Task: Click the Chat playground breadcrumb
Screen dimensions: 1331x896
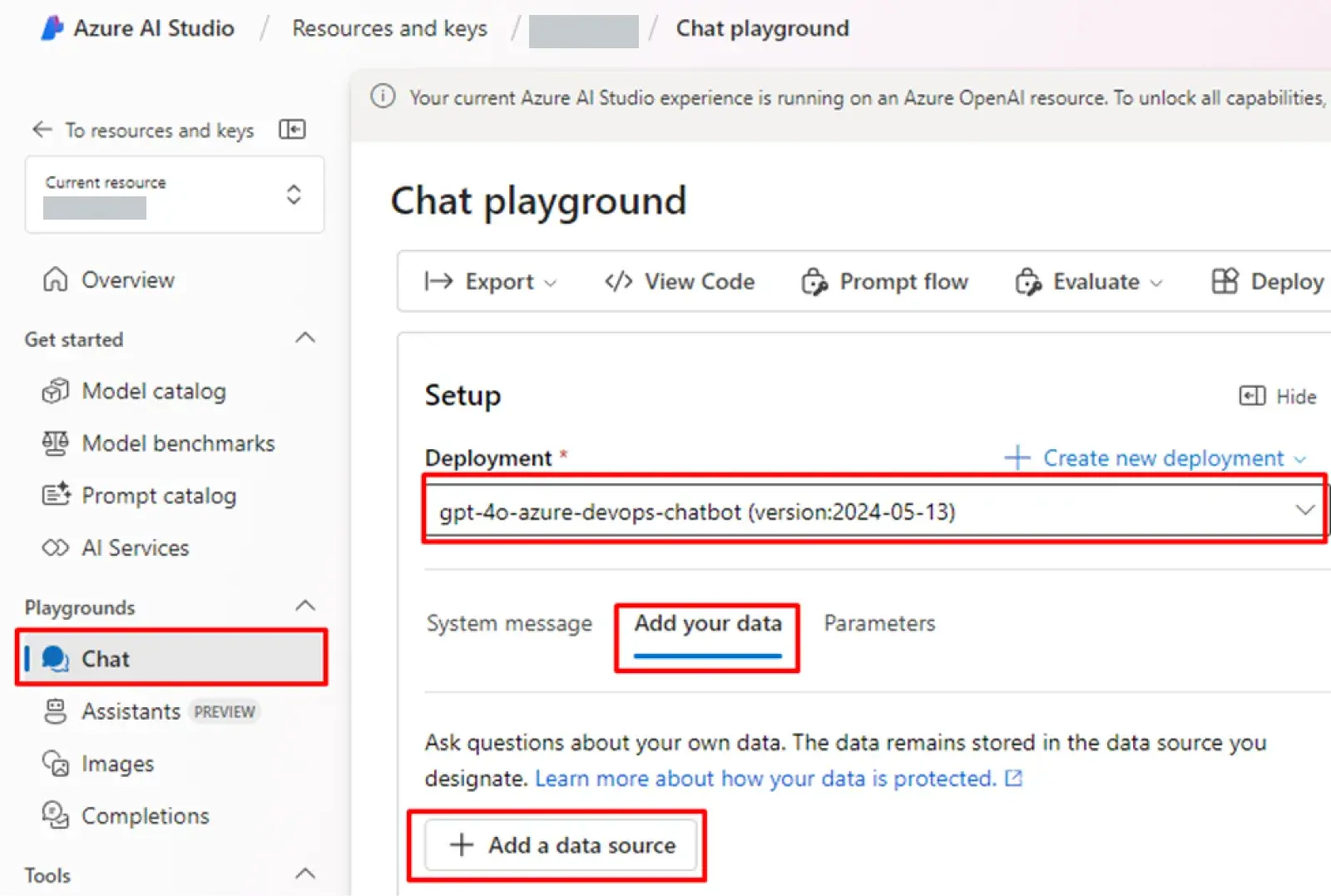Action: pyautogui.click(x=763, y=28)
